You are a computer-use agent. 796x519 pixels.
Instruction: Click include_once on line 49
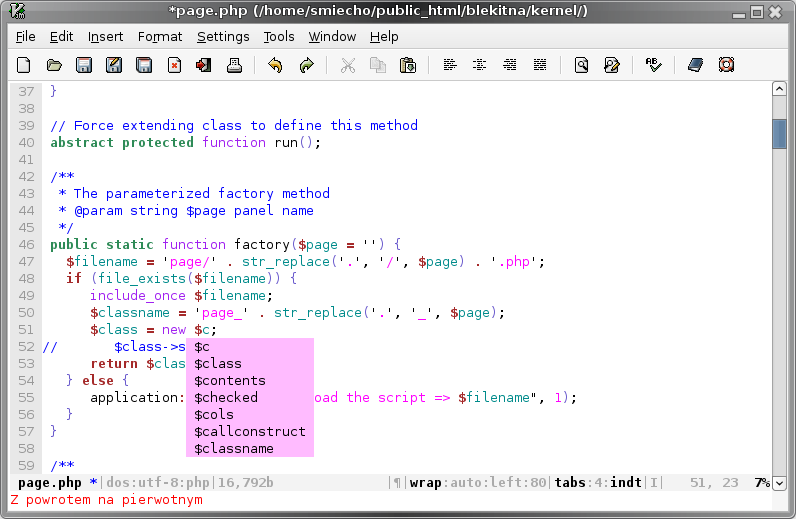[x=138, y=296]
